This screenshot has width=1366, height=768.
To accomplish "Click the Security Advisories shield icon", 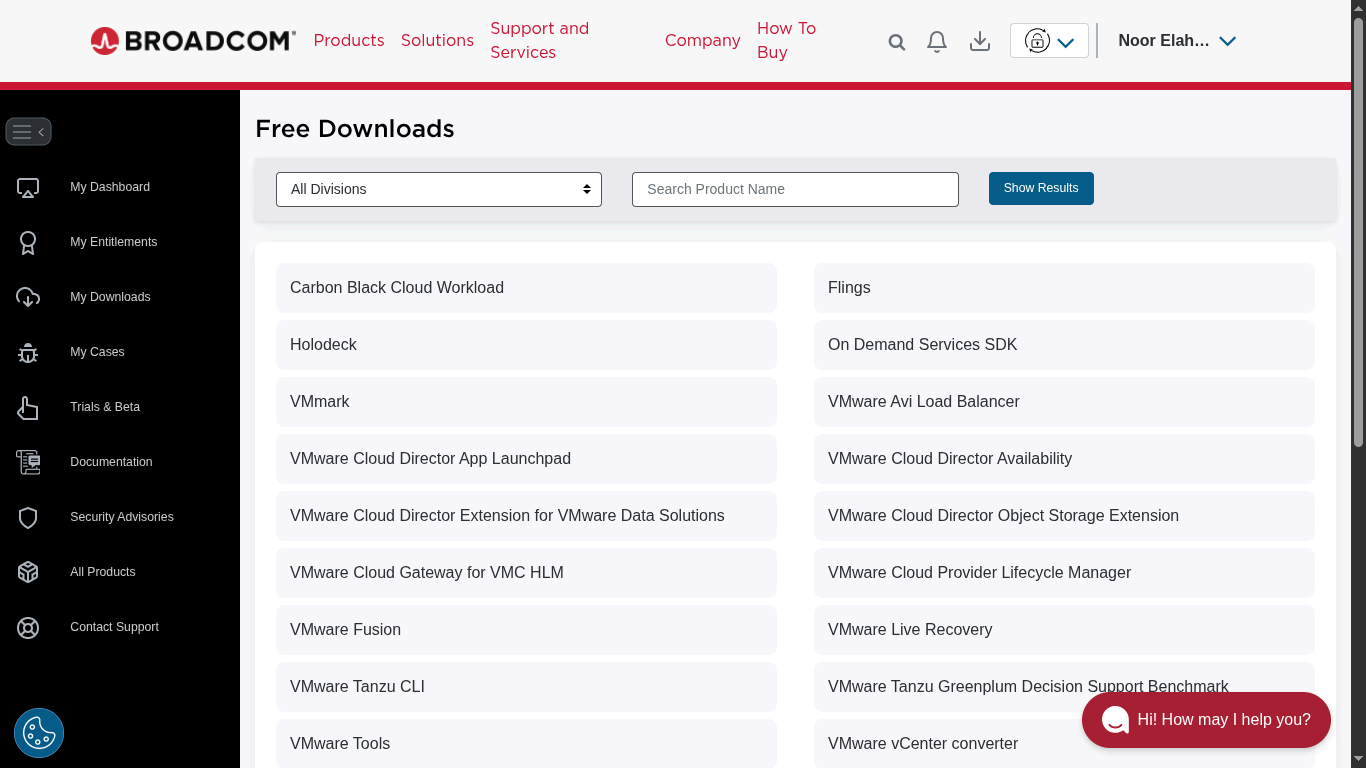I will [27, 517].
